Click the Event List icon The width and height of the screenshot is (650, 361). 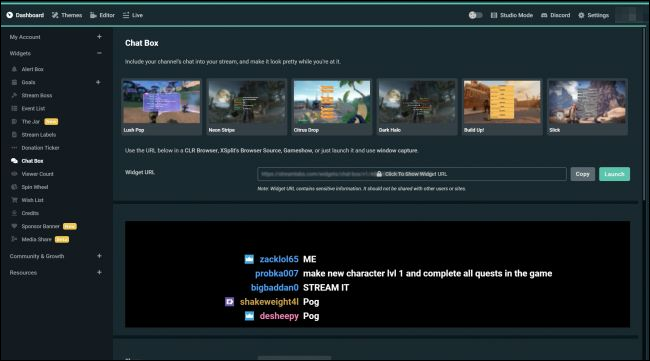(14, 109)
